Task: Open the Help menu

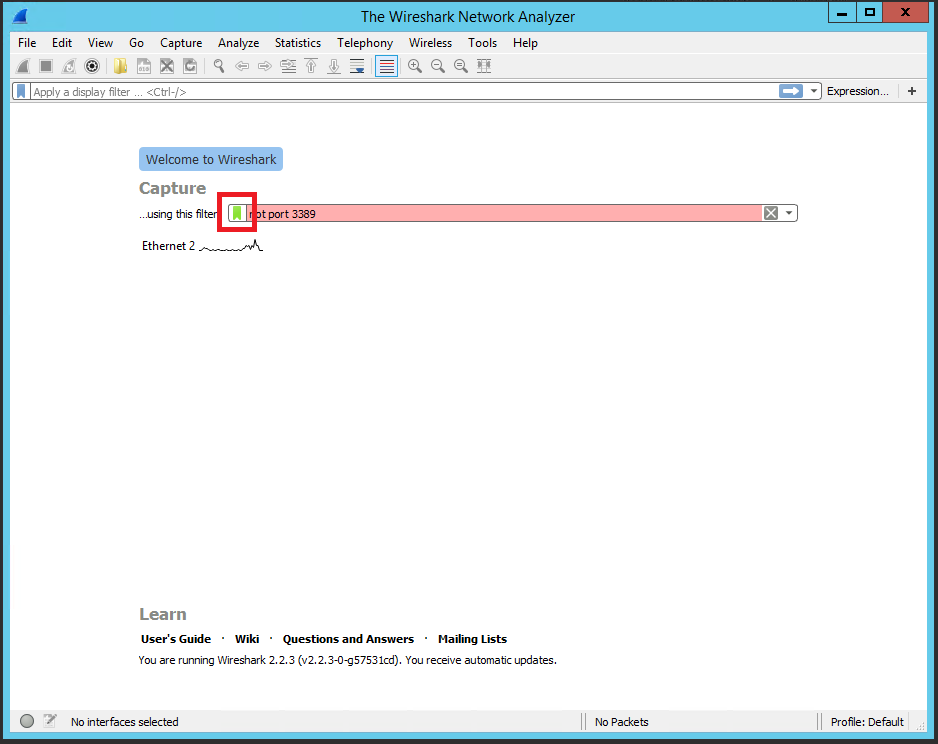Action: point(525,43)
